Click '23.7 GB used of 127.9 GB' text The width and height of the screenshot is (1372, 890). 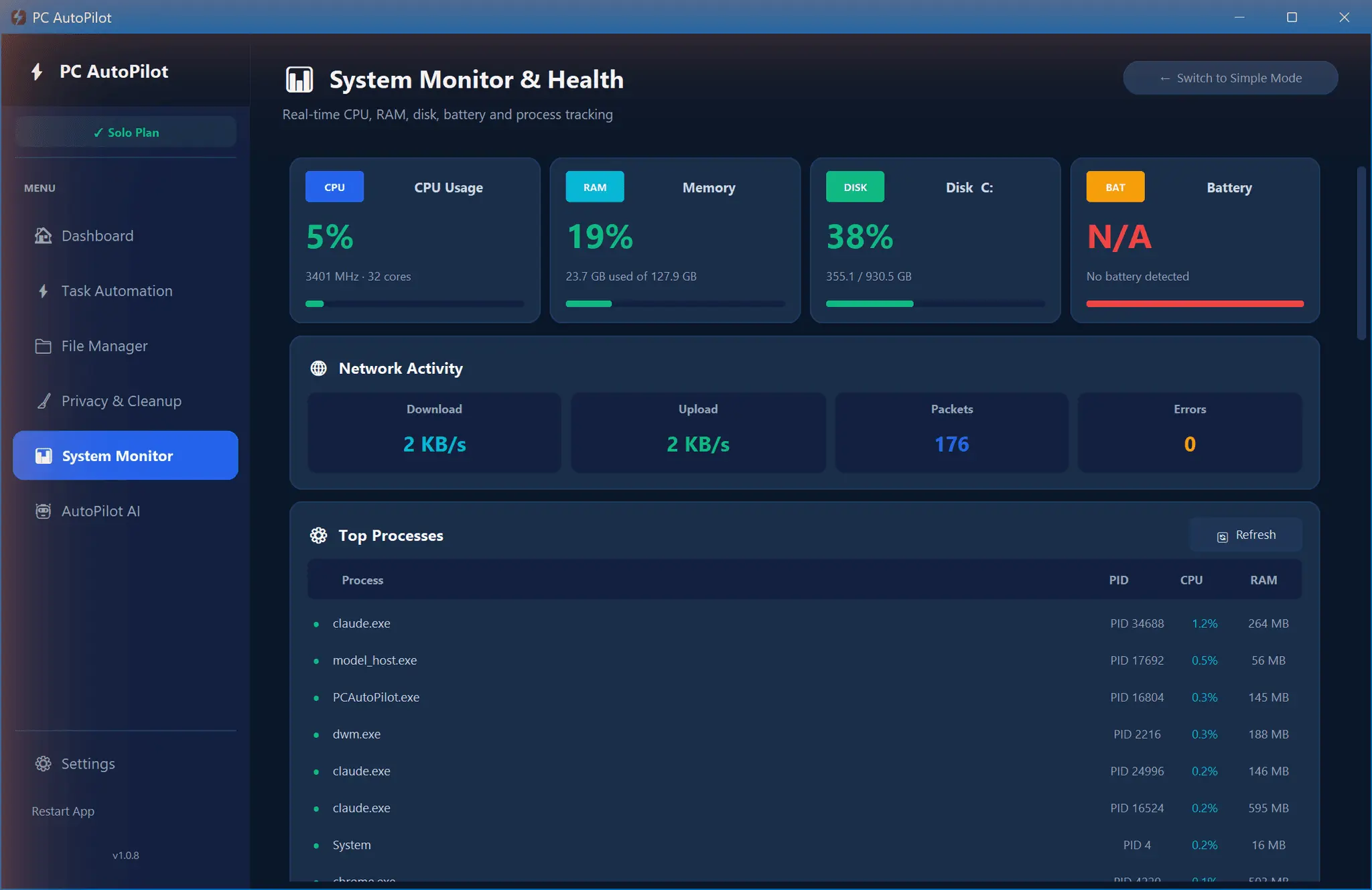coord(631,276)
